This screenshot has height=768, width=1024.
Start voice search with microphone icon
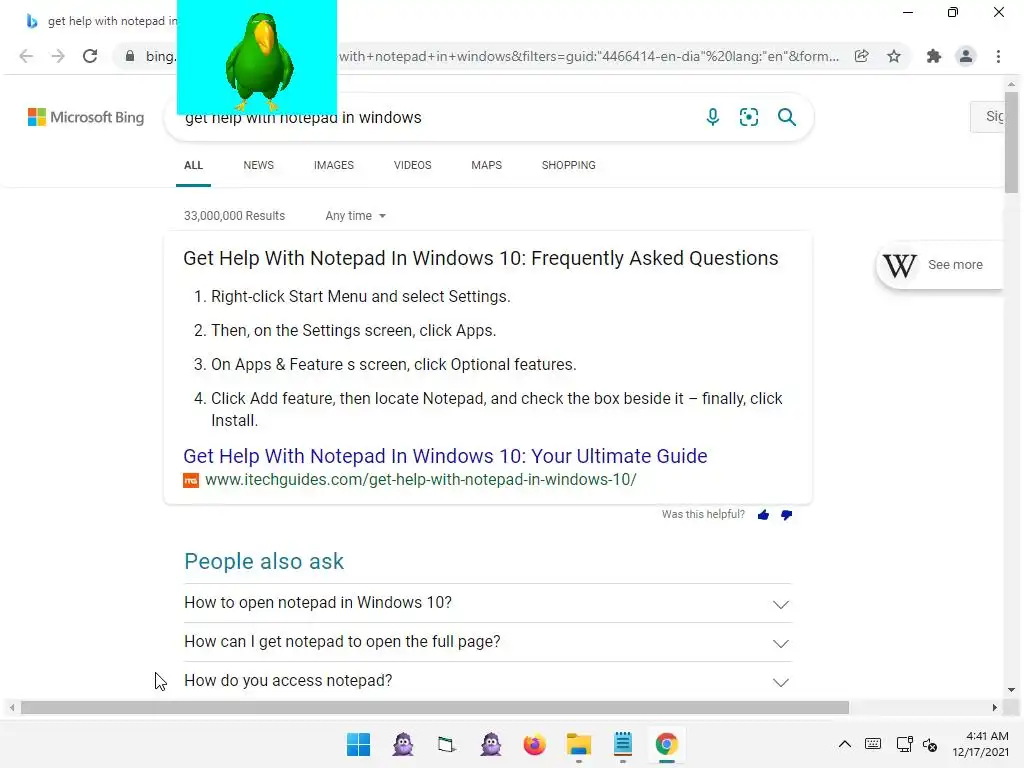(x=712, y=117)
